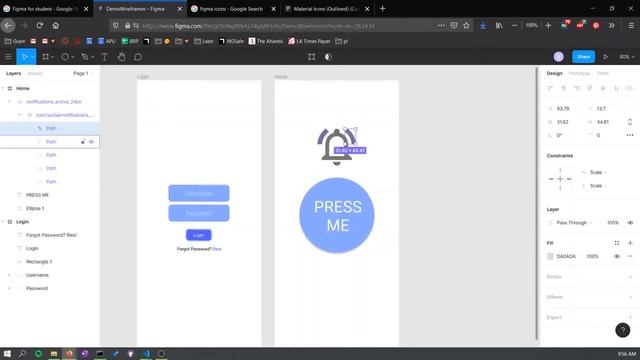
Task: Open the Pass Through blend mode dropdown
Action: point(573,223)
